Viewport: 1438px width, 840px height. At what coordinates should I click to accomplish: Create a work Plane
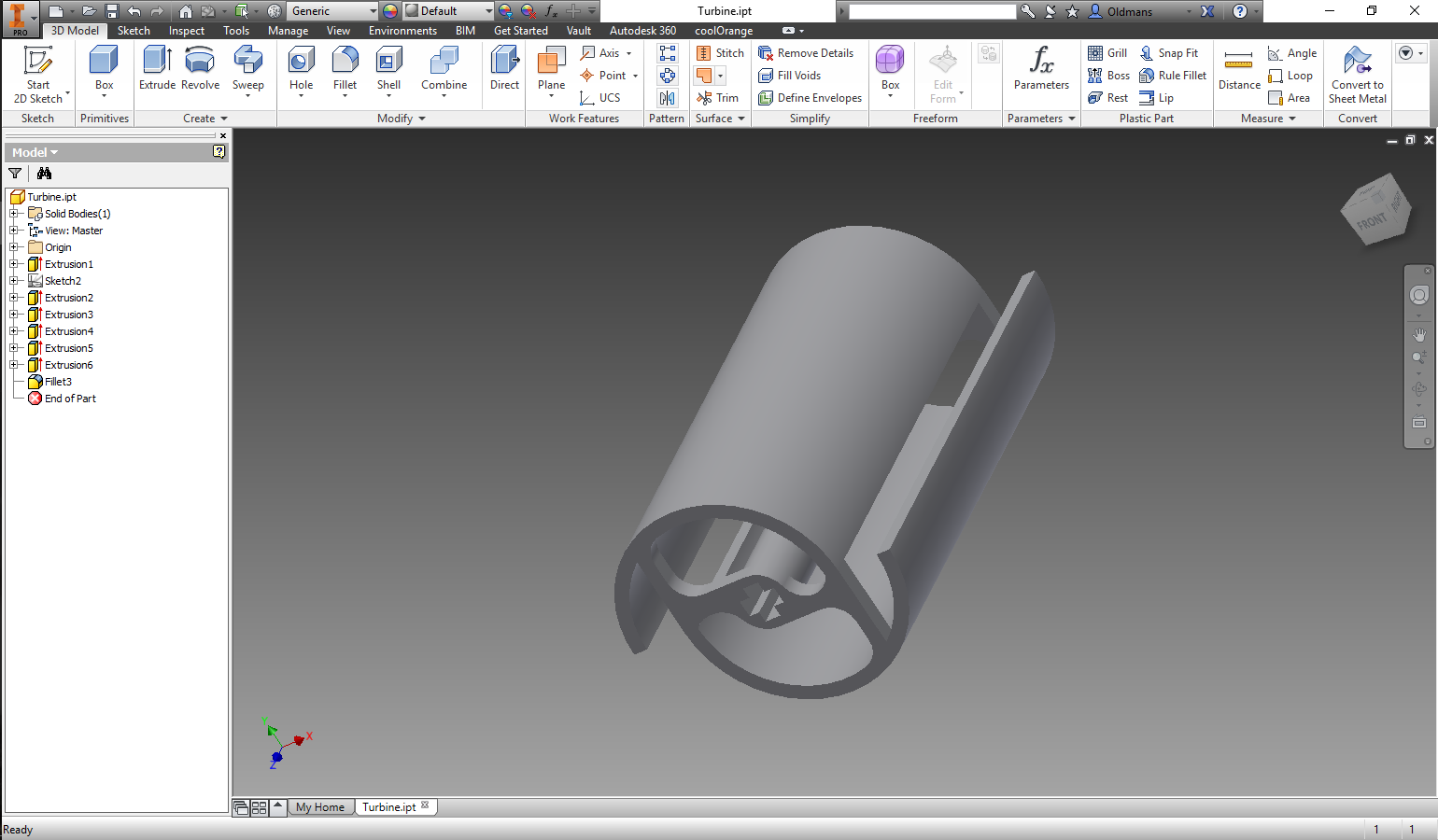tap(551, 71)
